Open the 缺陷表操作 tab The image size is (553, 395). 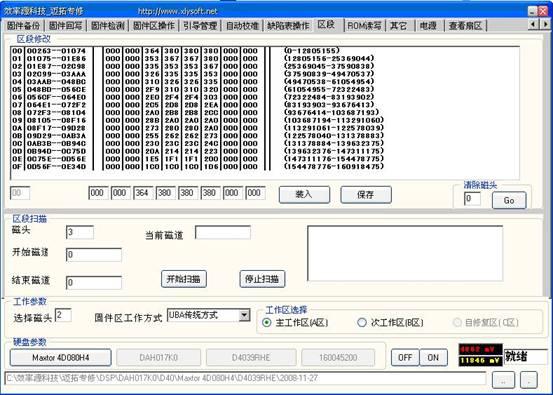pyautogui.click(x=288, y=25)
